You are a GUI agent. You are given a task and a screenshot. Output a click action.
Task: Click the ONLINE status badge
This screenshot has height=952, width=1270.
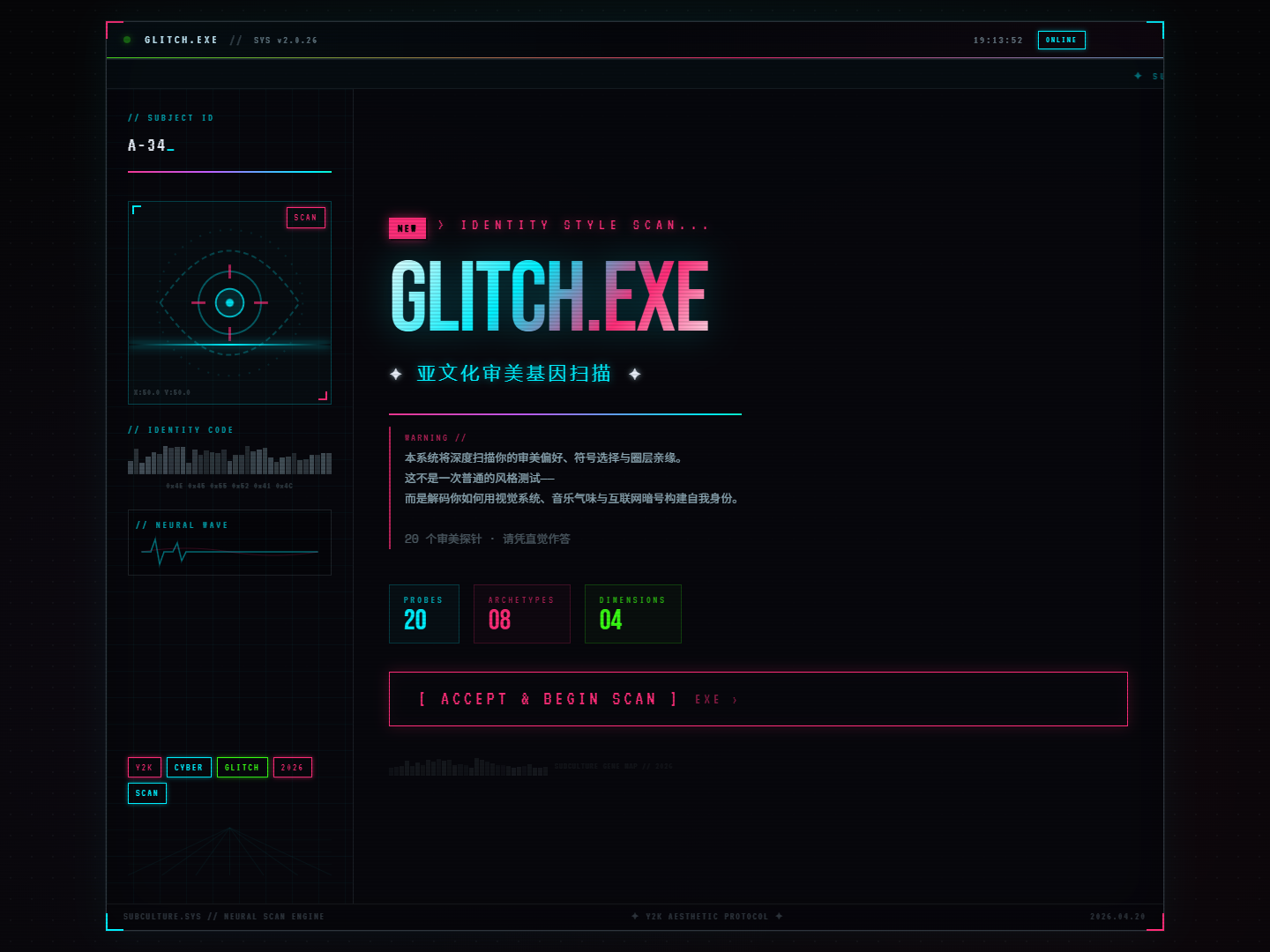(1061, 40)
